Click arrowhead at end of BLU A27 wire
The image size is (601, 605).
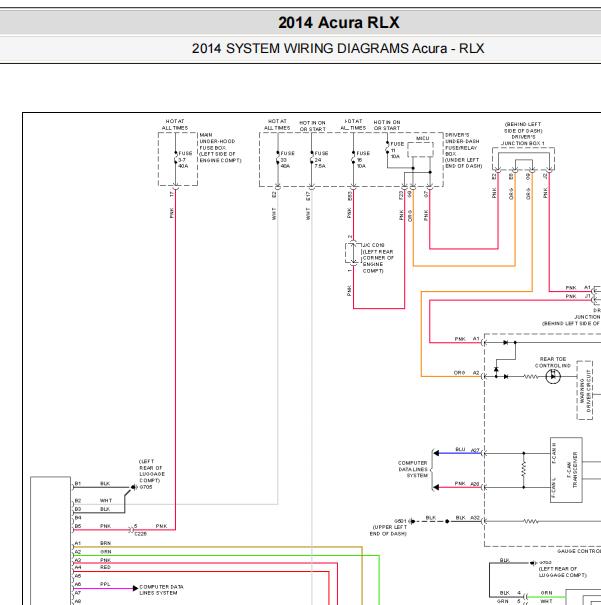tap(436, 453)
